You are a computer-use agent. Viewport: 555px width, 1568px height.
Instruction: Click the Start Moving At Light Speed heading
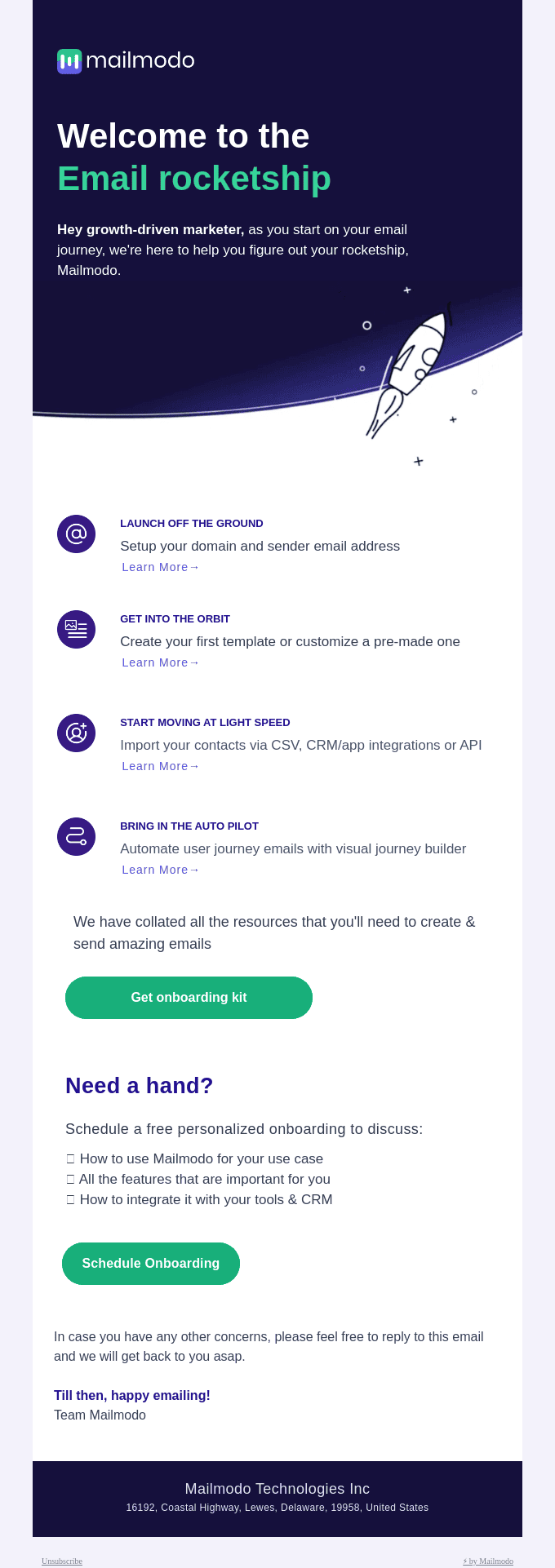(205, 722)
